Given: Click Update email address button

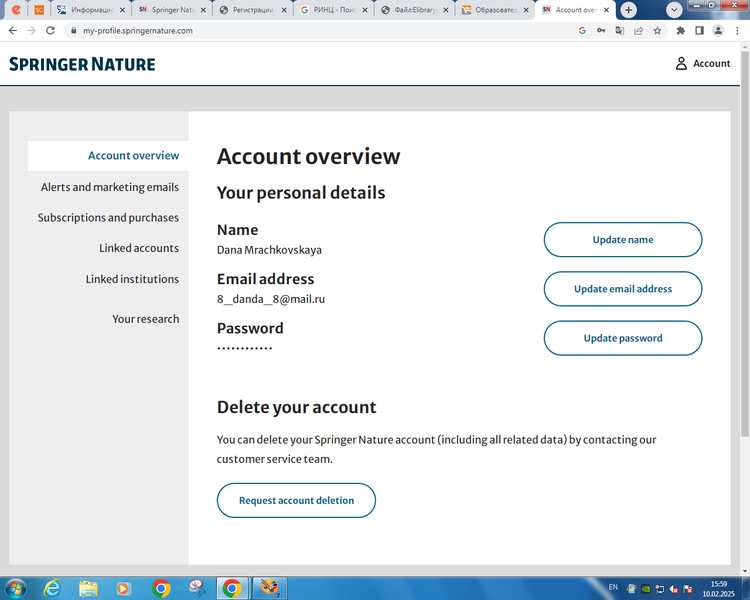Looking at the screenshot, I should (x=622, y=289).
